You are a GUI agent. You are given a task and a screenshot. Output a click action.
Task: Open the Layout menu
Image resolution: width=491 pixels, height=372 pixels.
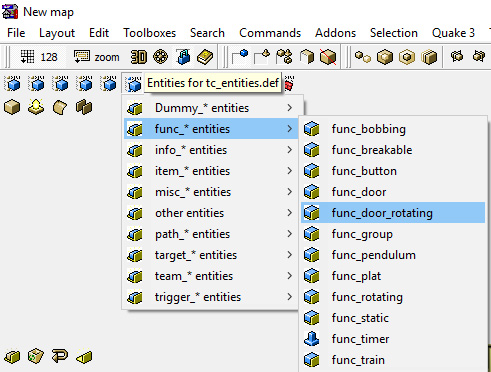57,33
